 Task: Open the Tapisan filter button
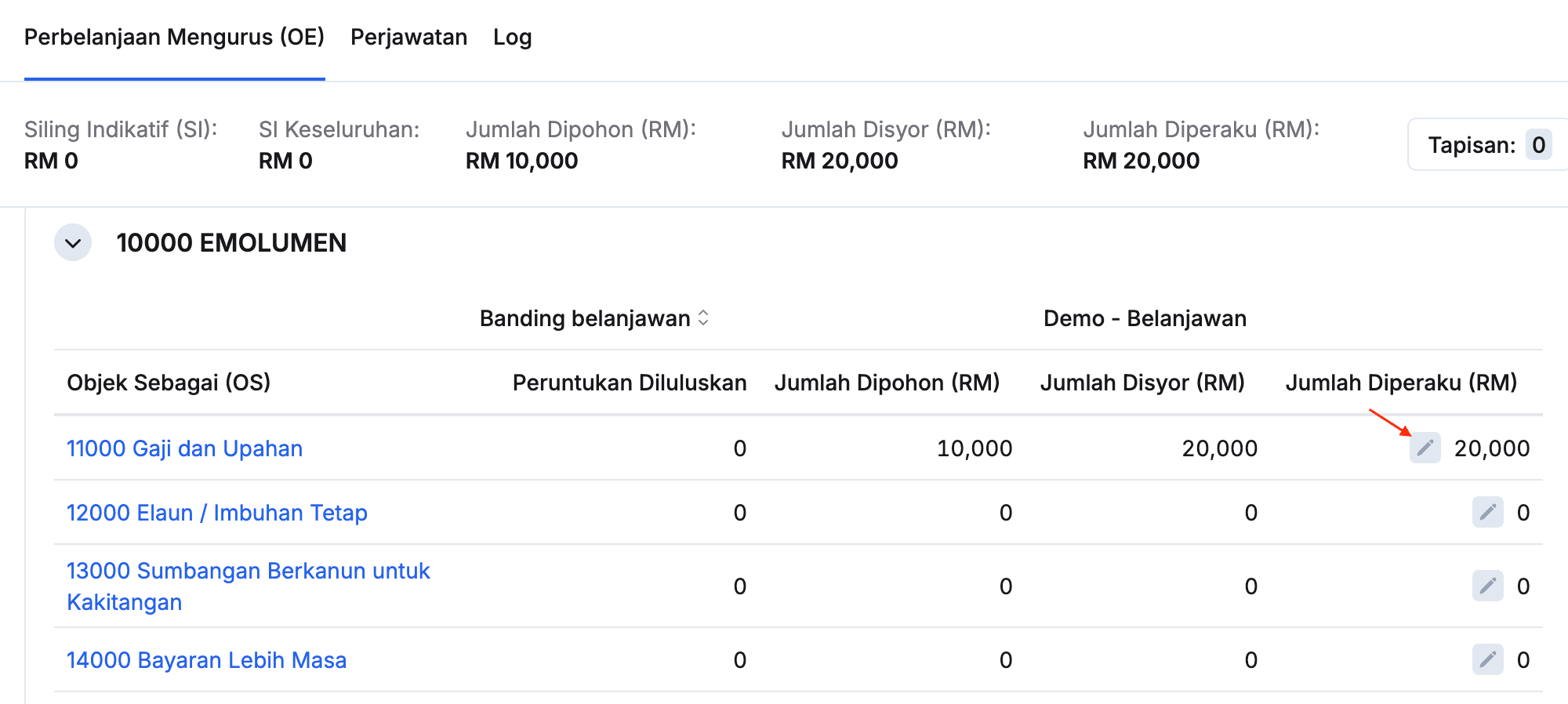[x=1471, y=145]
